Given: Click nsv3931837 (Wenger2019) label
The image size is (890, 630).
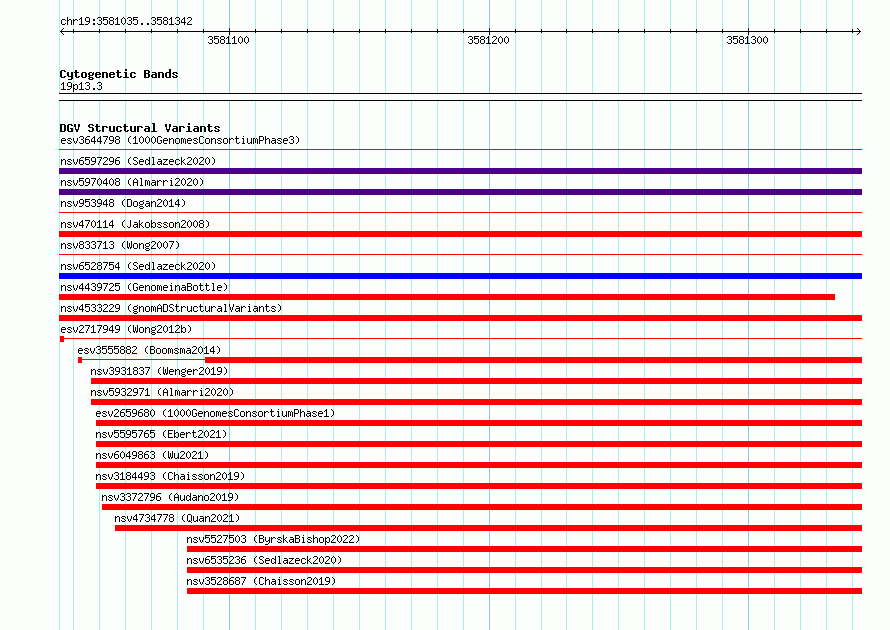Looking at the screenshot, I should pyautogui.click(x=159, y=371).
